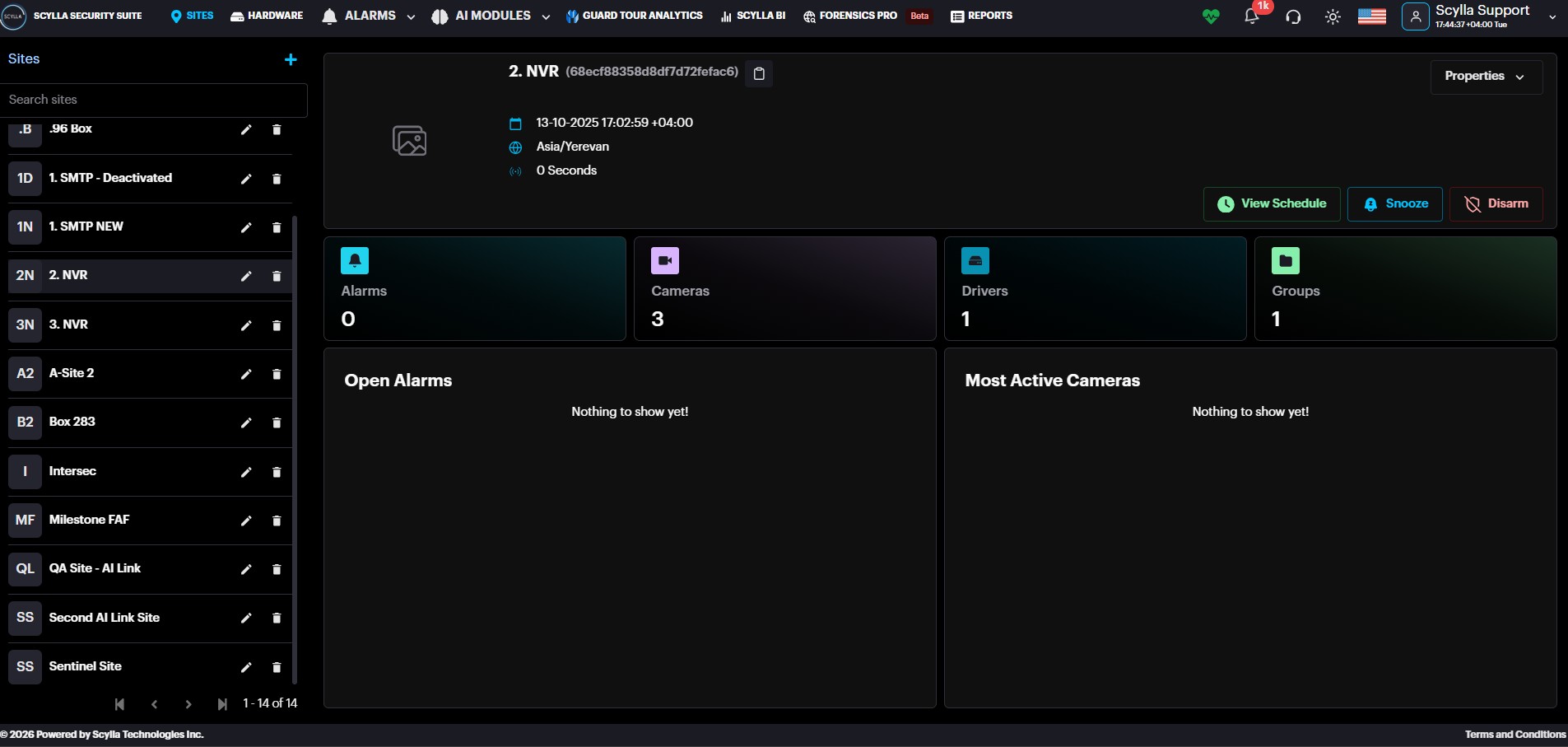Click the plus icon to add a site
The height and width of the screenshot is (747, 1568).
pyautogui.click(x=291, y=59)
